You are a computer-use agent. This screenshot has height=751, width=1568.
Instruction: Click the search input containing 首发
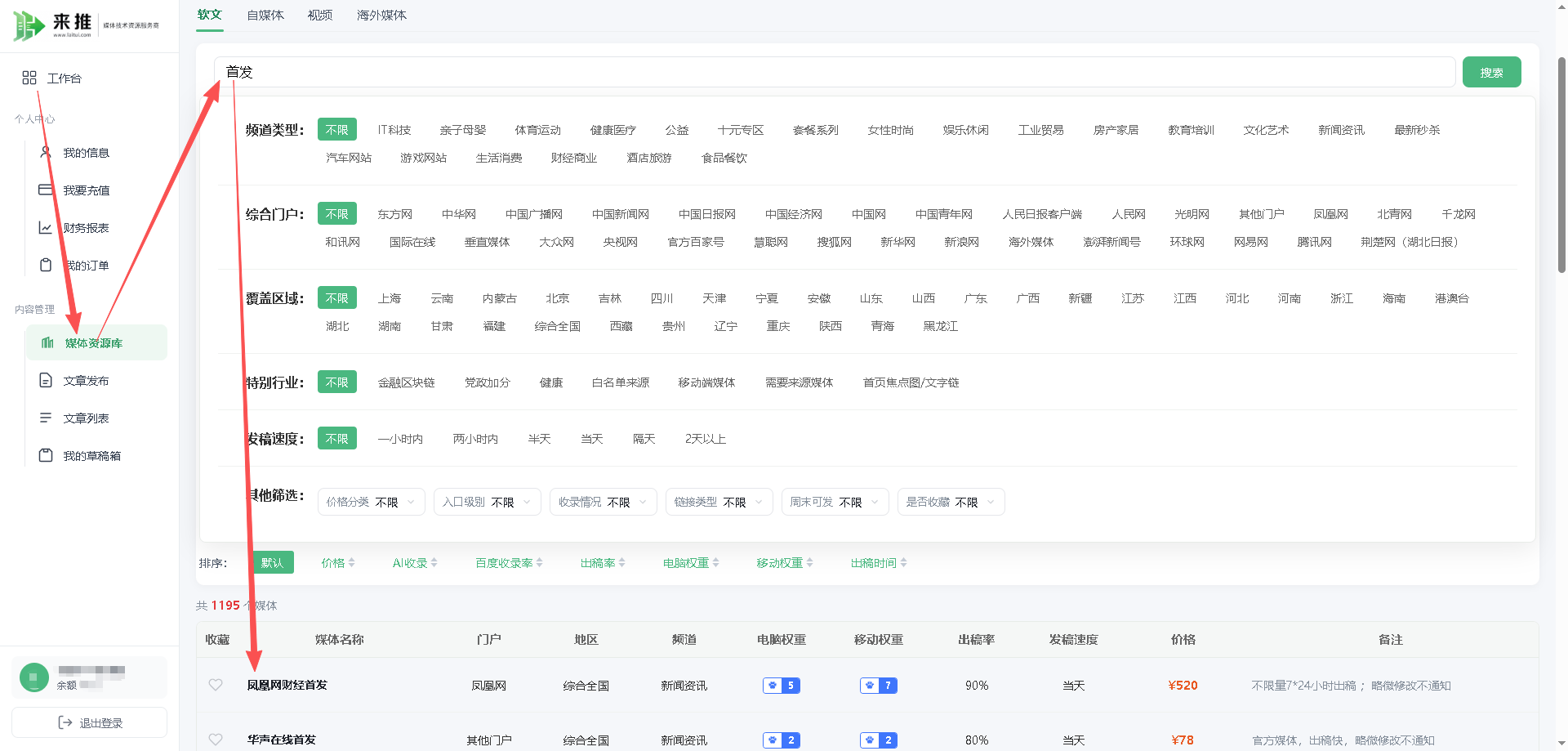[x=835, y=72]
